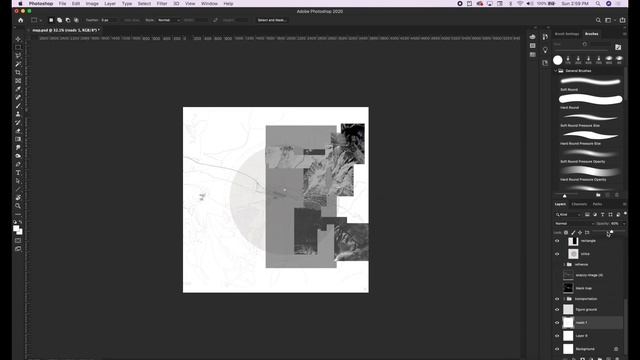Click the layer opacity slider handle
Screen dimensions: 640x360
click(611, 231)
